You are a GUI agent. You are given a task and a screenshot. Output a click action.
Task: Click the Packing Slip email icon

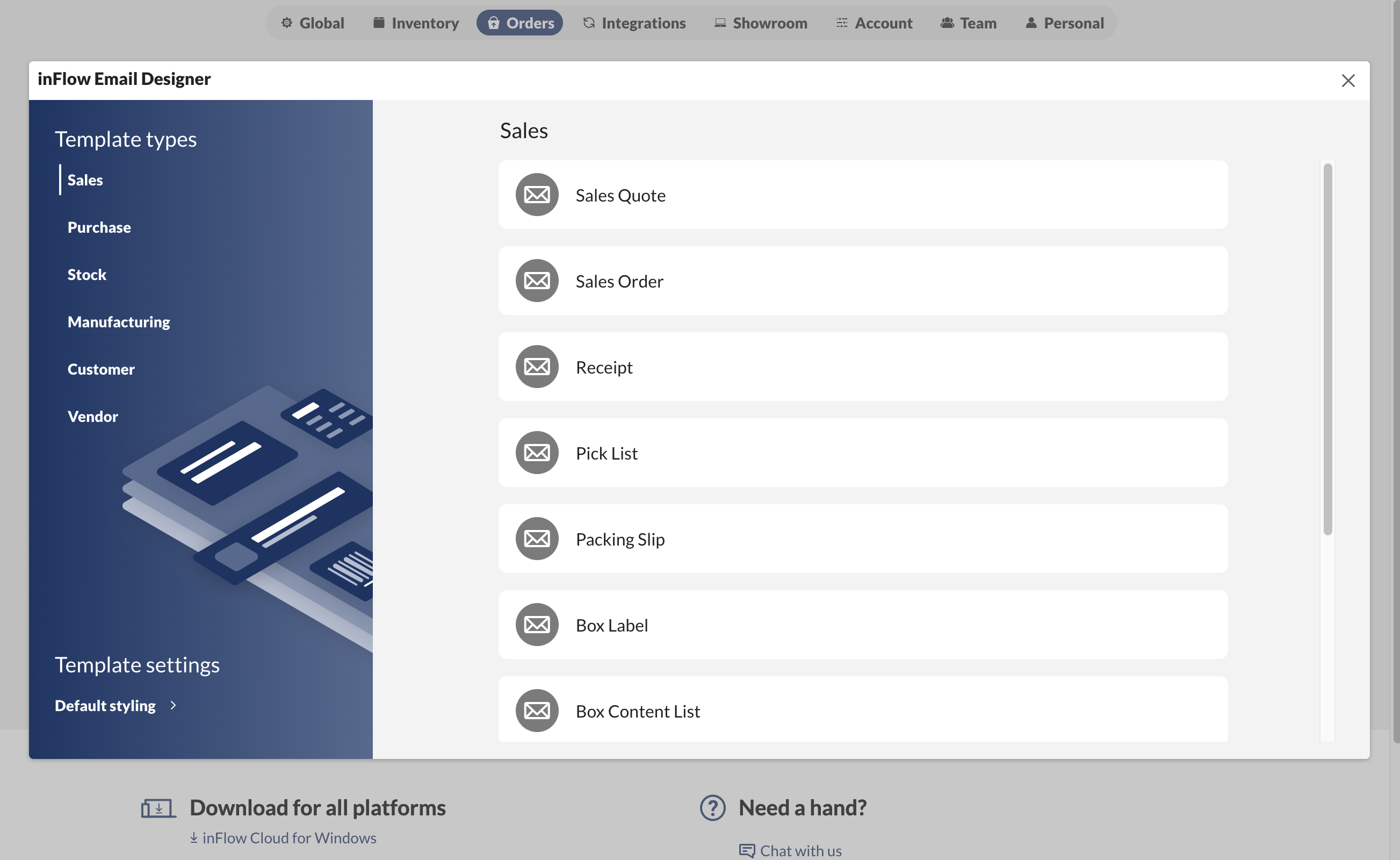click(x=537, y=538)
